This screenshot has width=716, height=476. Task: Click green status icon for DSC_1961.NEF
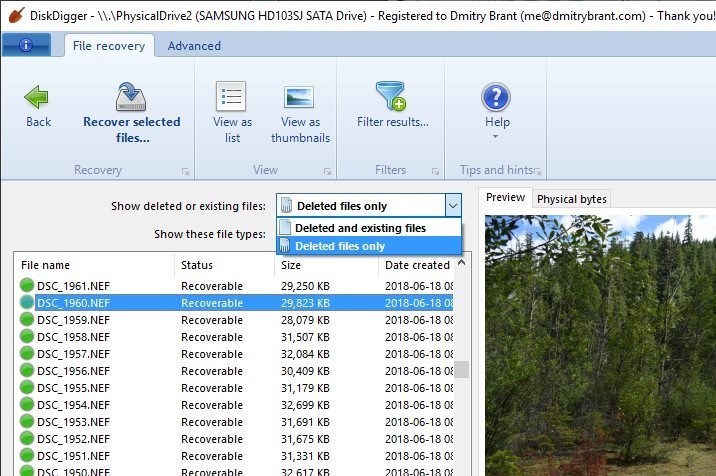[x=27, y=286]
